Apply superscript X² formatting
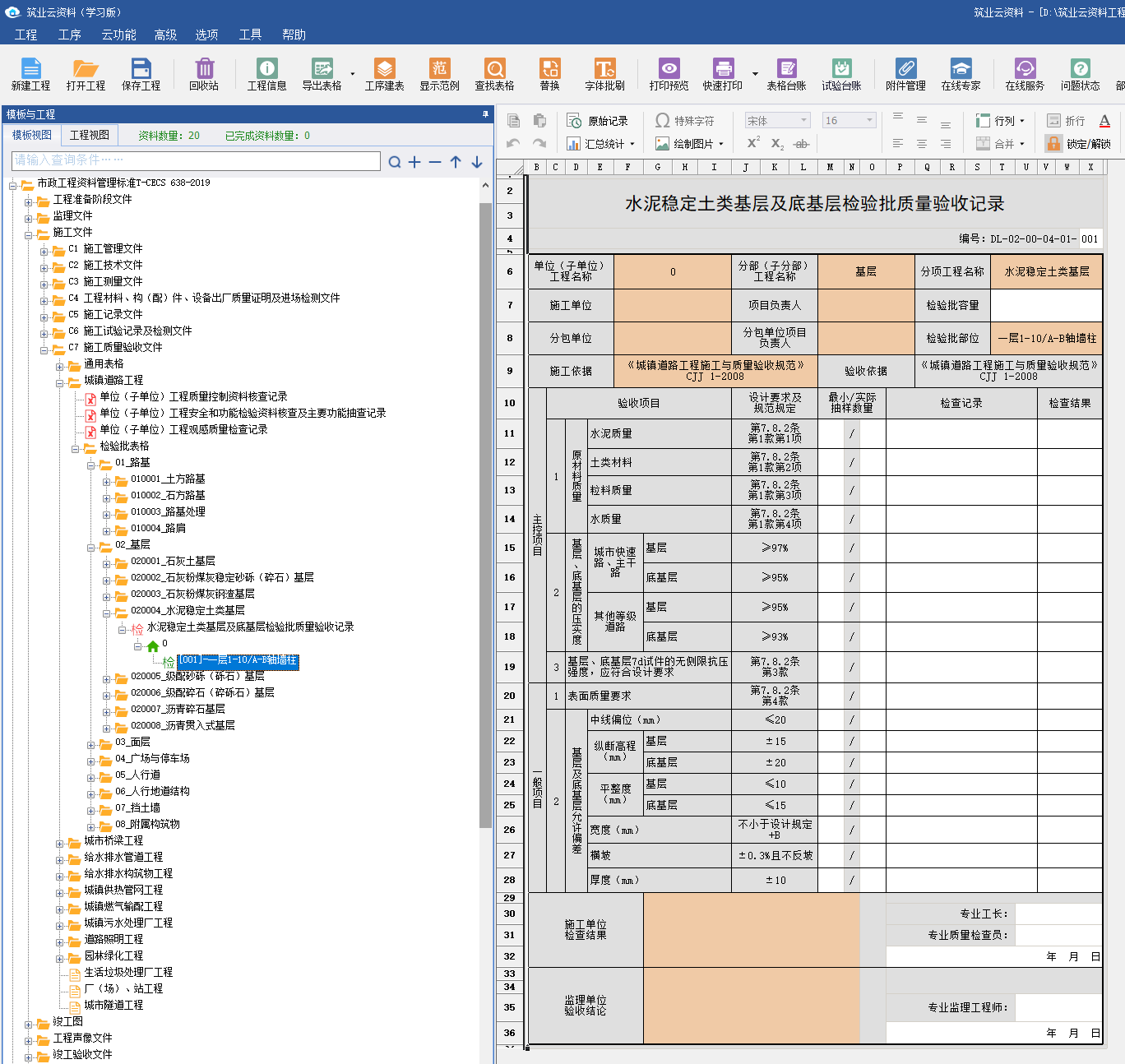Image resolution: width=1125 pixels, height=1064 pixels. (752, 143)
